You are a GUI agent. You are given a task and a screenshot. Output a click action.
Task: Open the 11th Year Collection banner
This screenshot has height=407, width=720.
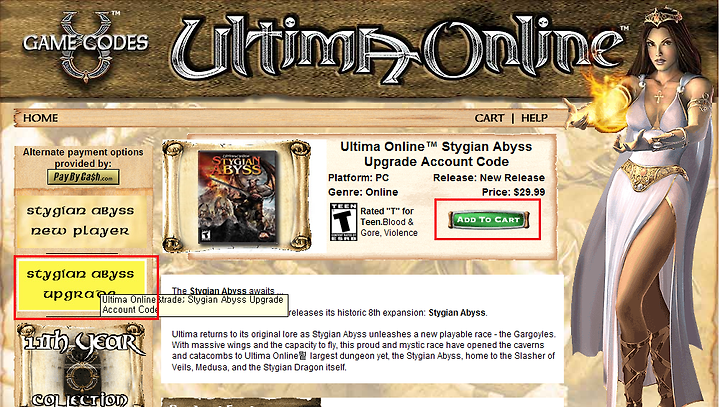pyautogui.click(x=81, y=365)
